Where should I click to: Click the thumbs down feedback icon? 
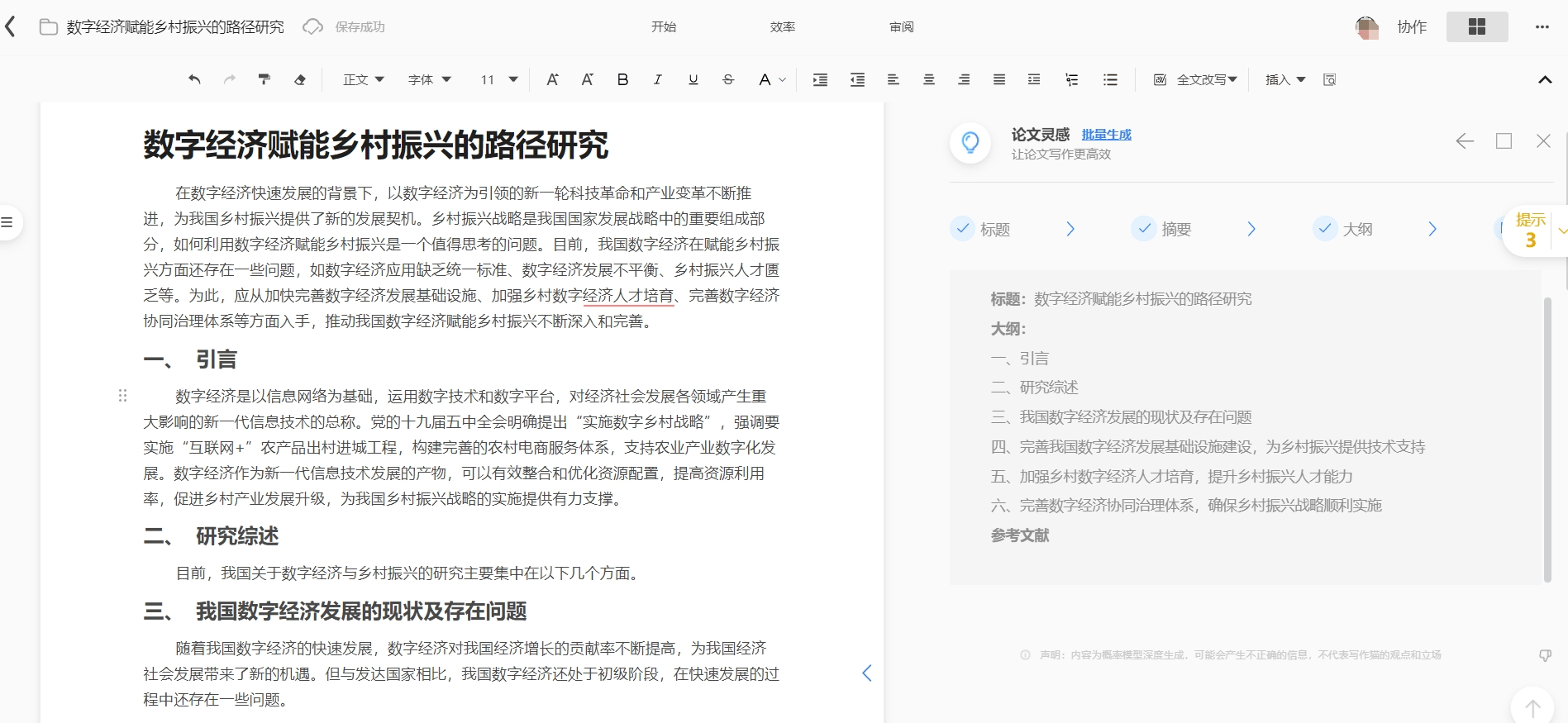pos(1545,655)
